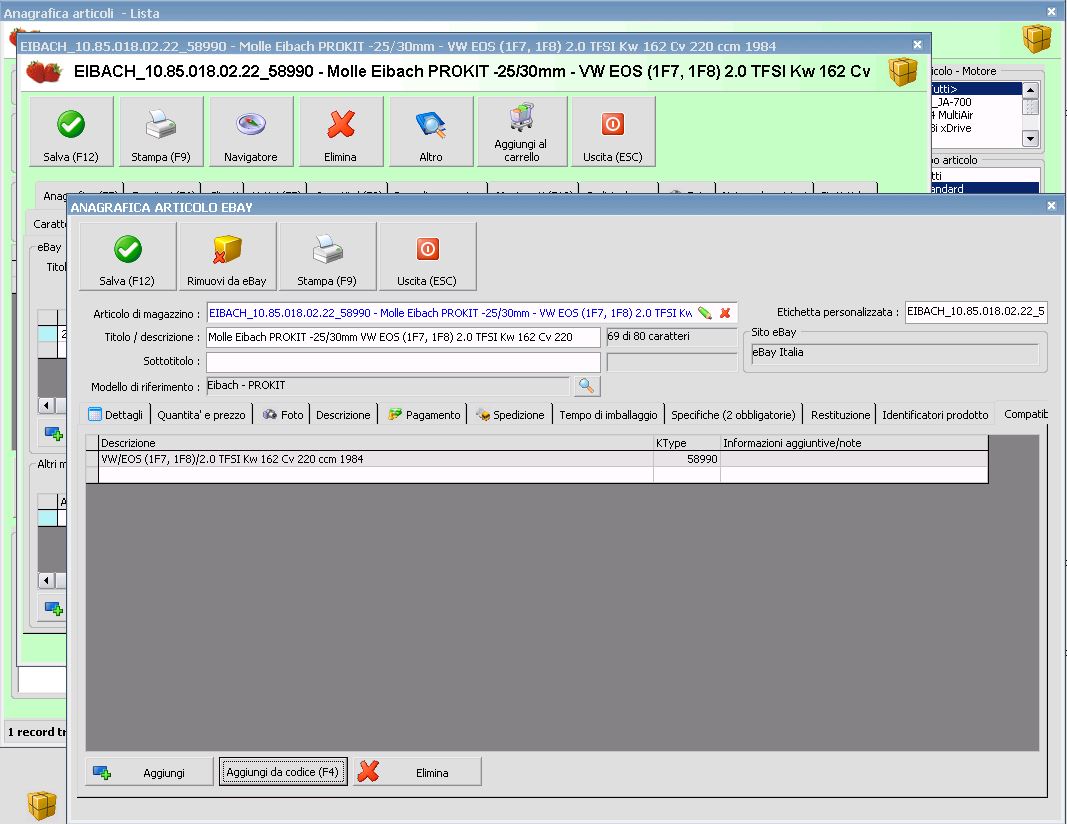The width and height of the screenshot is (1067, 824).
Task: Click the Titolo / descrizione field
Action: (403, 337)
